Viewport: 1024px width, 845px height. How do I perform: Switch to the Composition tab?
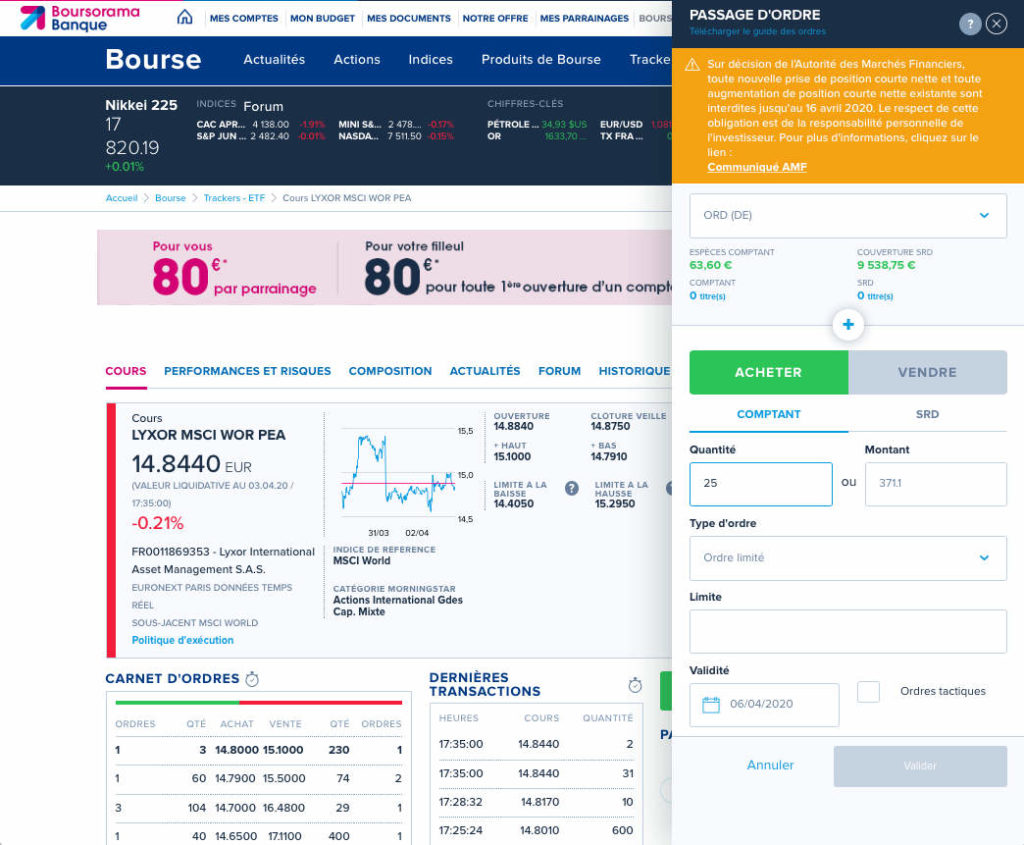point(391,371)
